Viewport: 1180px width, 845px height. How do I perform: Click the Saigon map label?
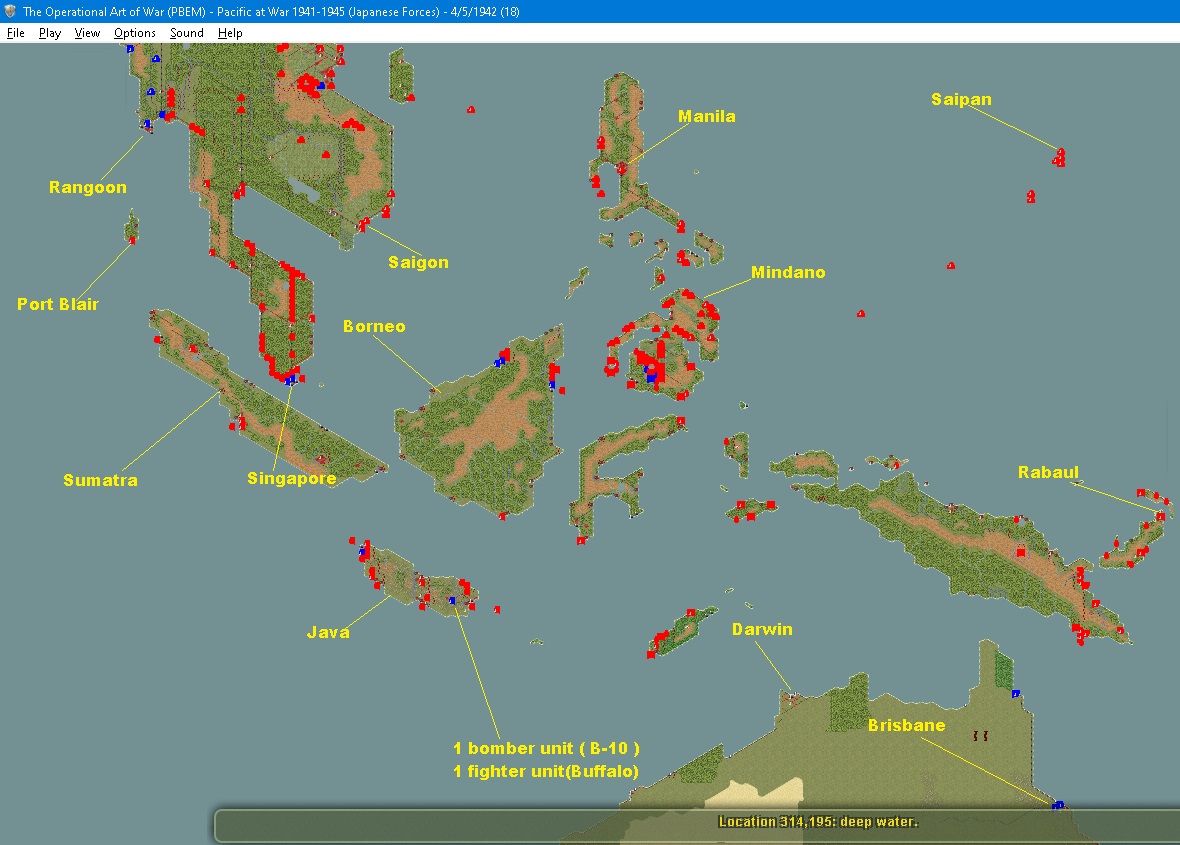[418, 263]
